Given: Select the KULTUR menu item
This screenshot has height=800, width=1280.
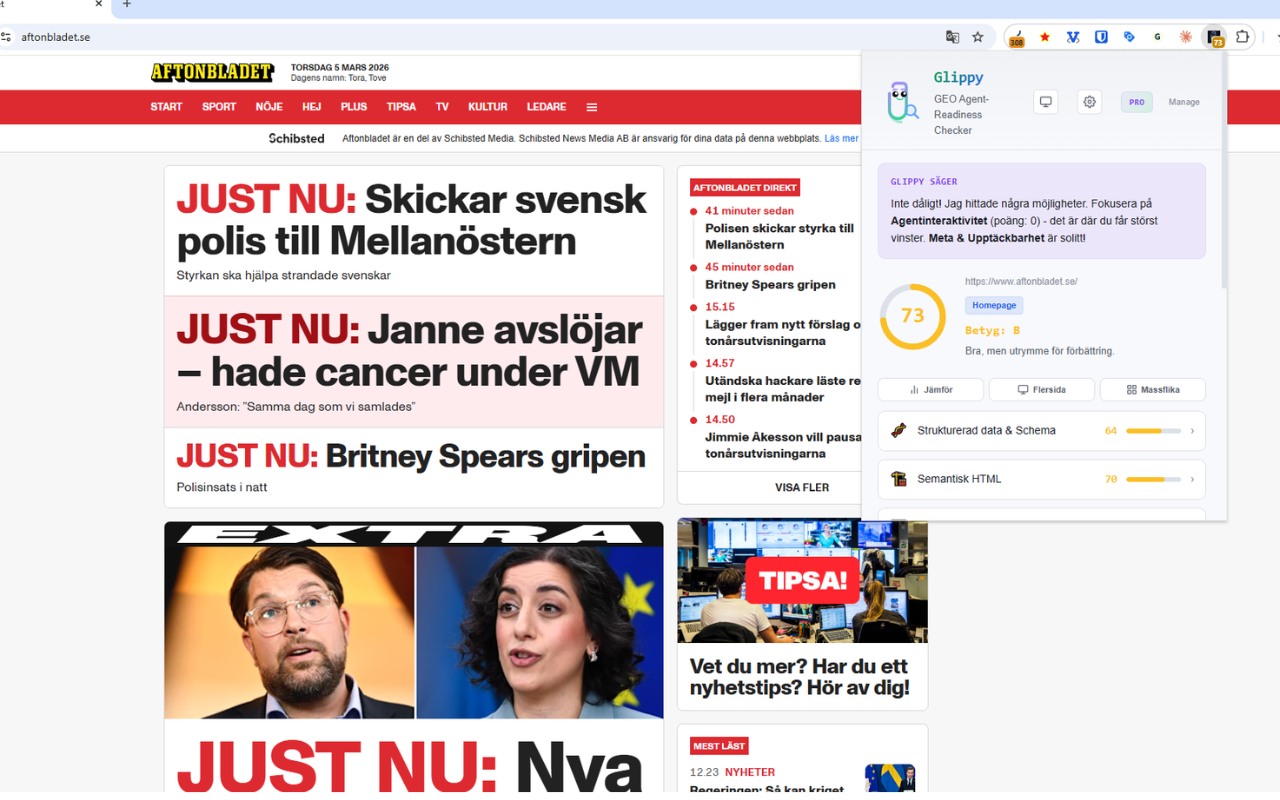Looking at the screenshot, I should click(488, 107).
